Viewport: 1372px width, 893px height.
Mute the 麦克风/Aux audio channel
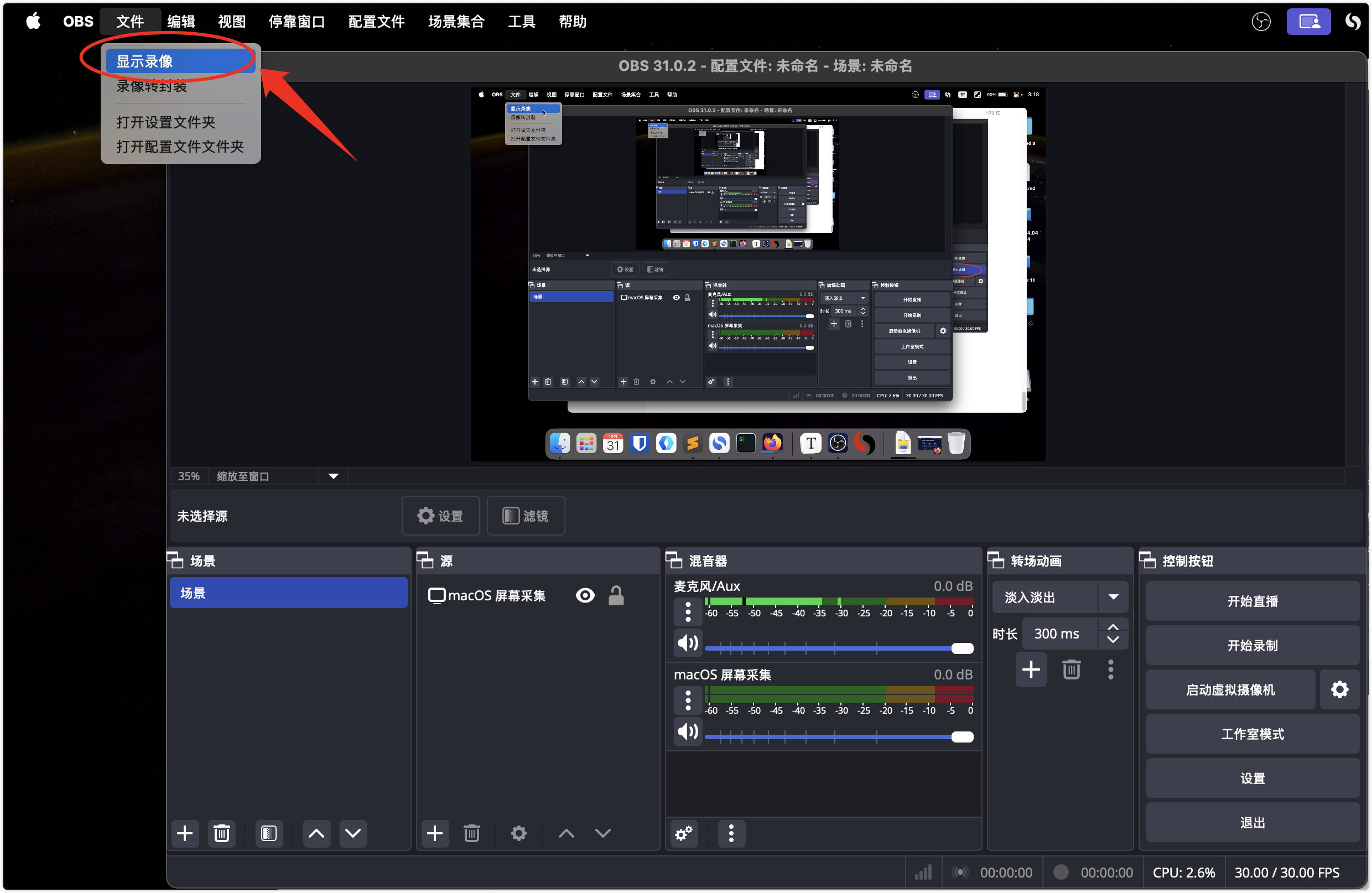(x=688, y=643)
